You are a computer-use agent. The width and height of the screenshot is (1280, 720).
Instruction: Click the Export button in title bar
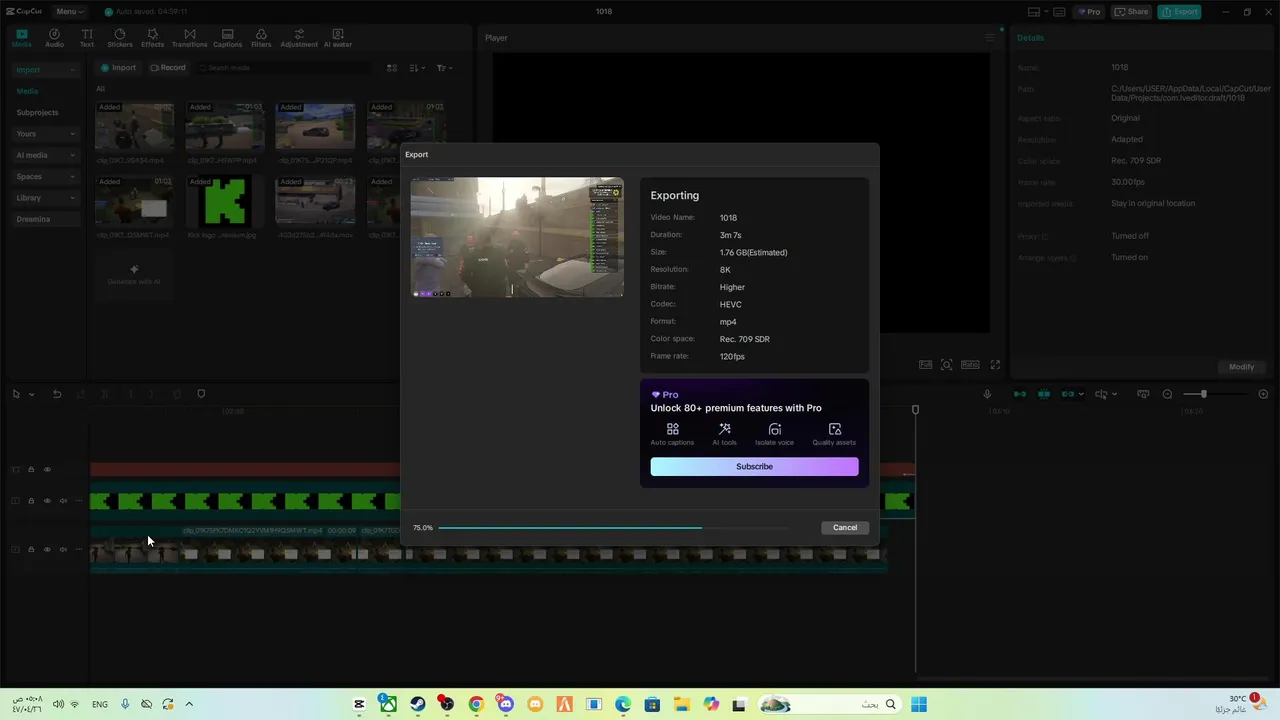point(1179,12)
